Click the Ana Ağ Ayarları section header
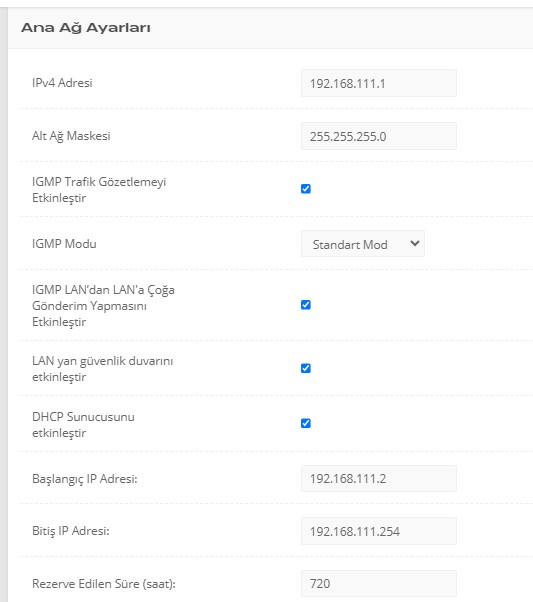The image size is (533, 602). [x=86, y=28]
